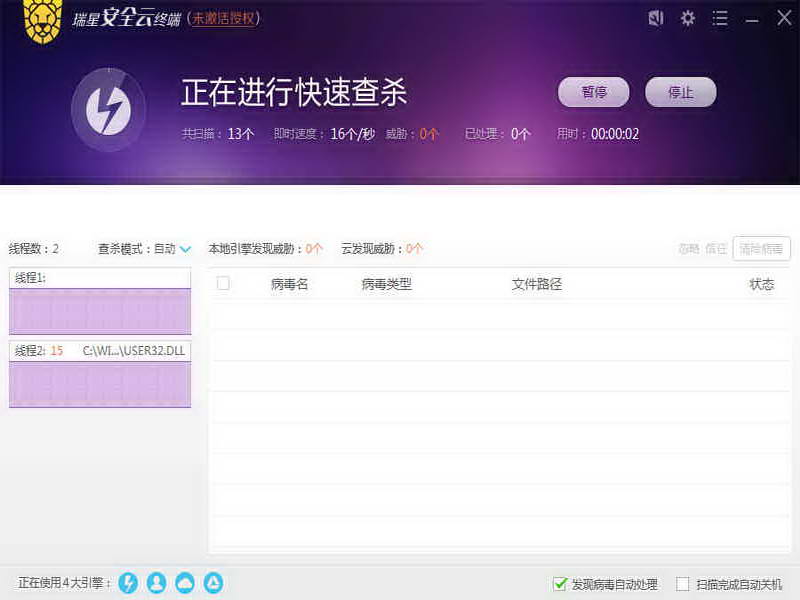Click the 线程数: 2 label

tap(34, 249)
